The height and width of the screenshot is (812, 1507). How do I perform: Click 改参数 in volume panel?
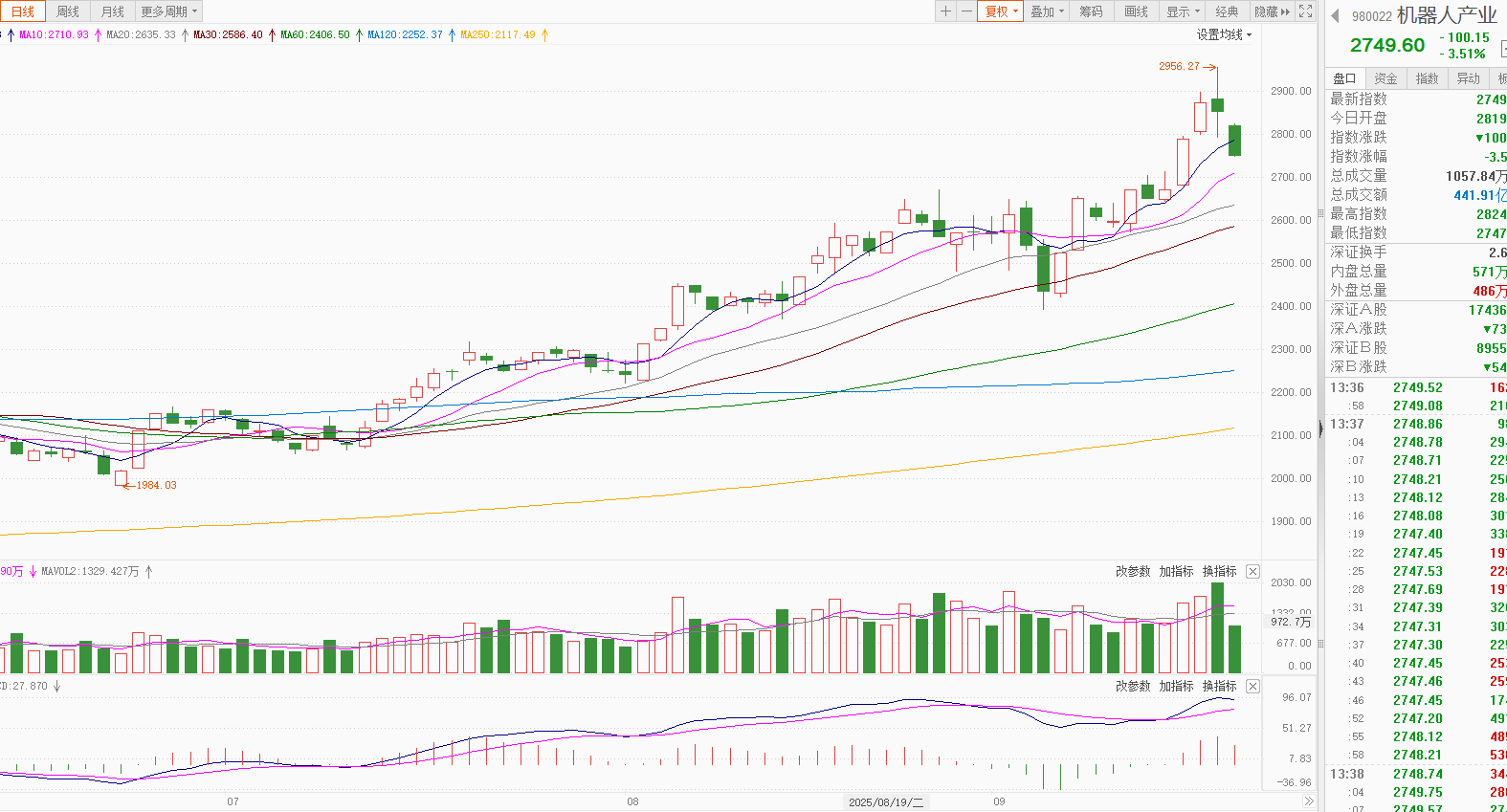click(x=1133, y=571)
